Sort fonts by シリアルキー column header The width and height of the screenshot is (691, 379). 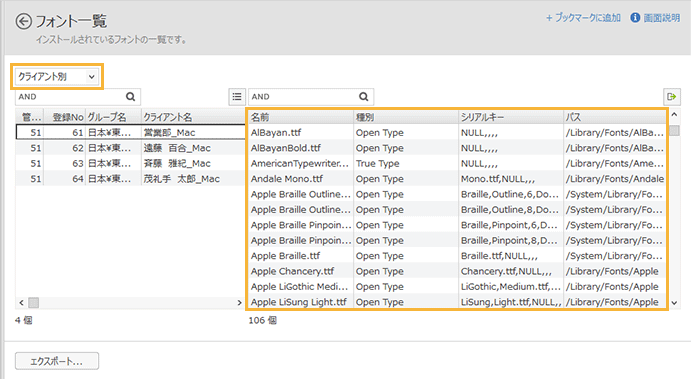coord(511,117)
